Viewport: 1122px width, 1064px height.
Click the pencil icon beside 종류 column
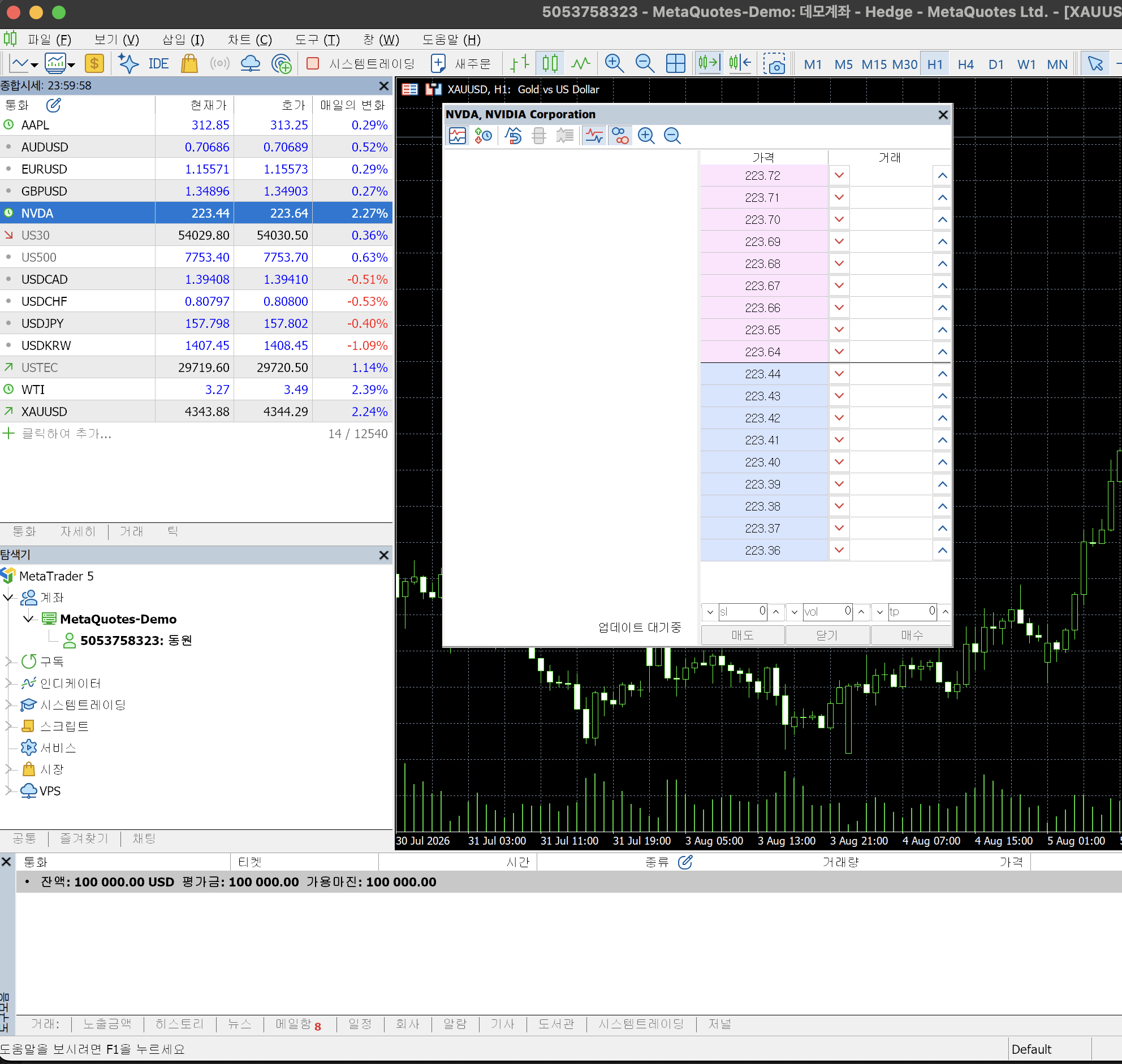coord(685,862)
